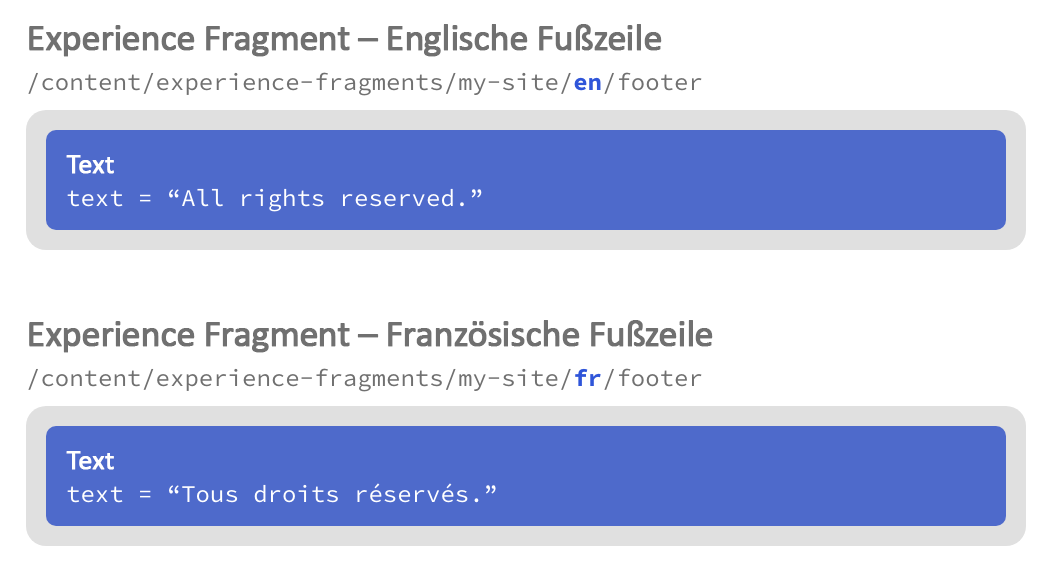Screen dimensions: 1062x572
Task: Click 'footer' in the French fragment path
Action: [x=660, y=378]
